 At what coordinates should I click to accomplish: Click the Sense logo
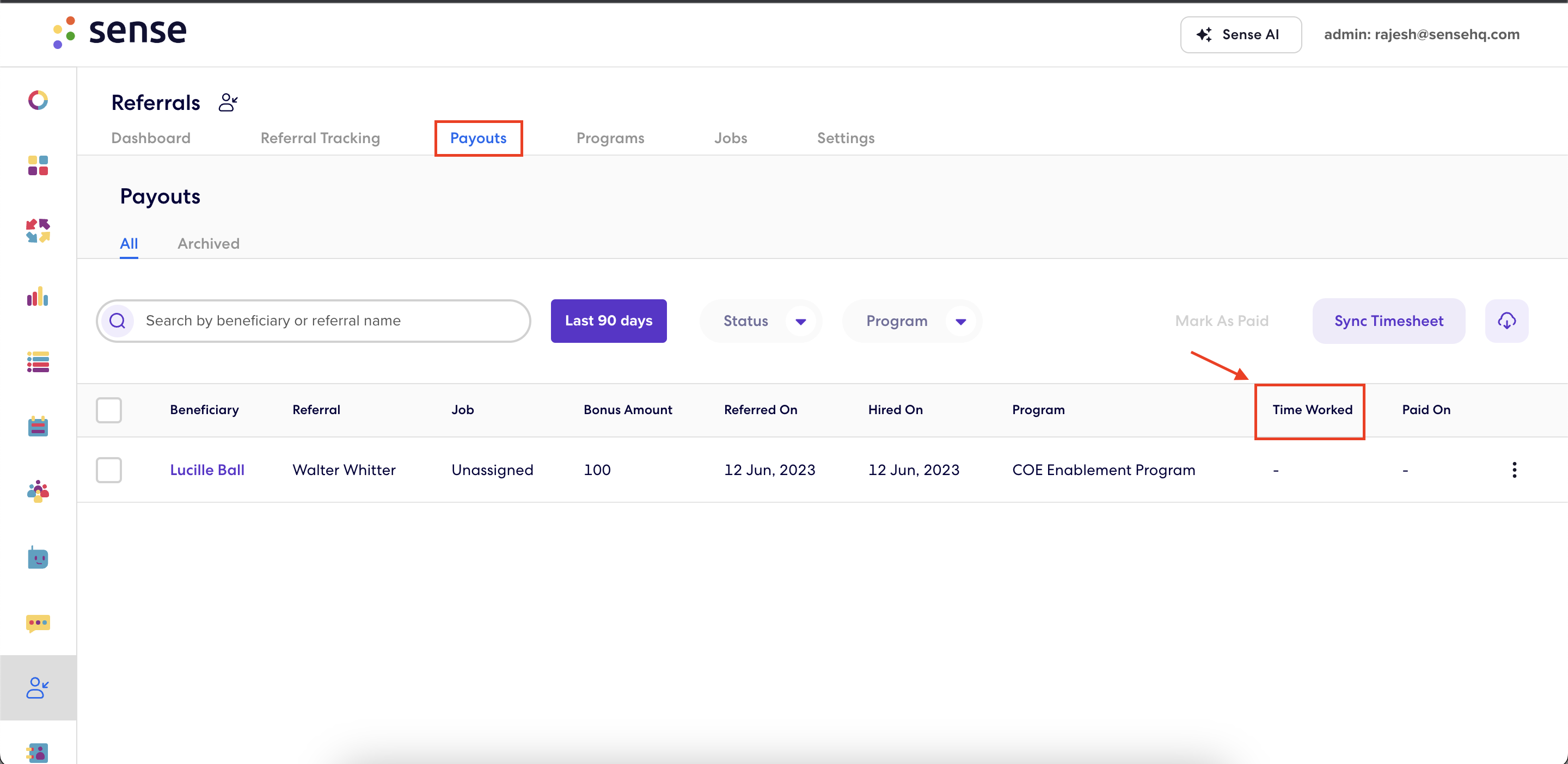pyautogui.click(x=119, y=32)
